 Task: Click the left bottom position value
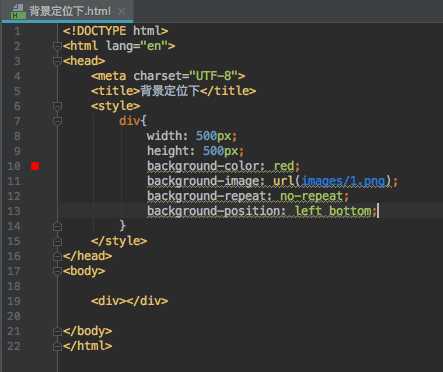[x=333, y=211]
